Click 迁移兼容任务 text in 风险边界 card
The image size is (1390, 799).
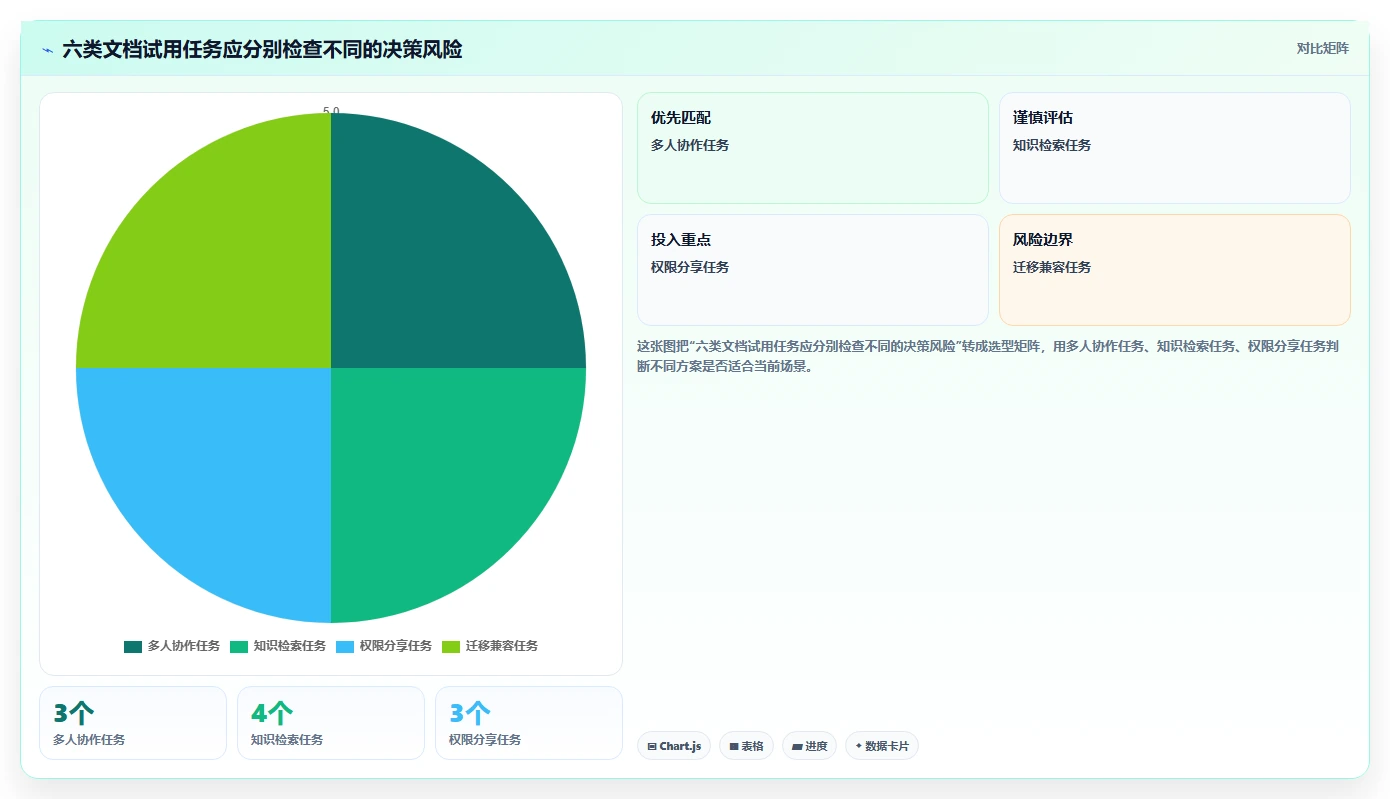pos(1052,267)
